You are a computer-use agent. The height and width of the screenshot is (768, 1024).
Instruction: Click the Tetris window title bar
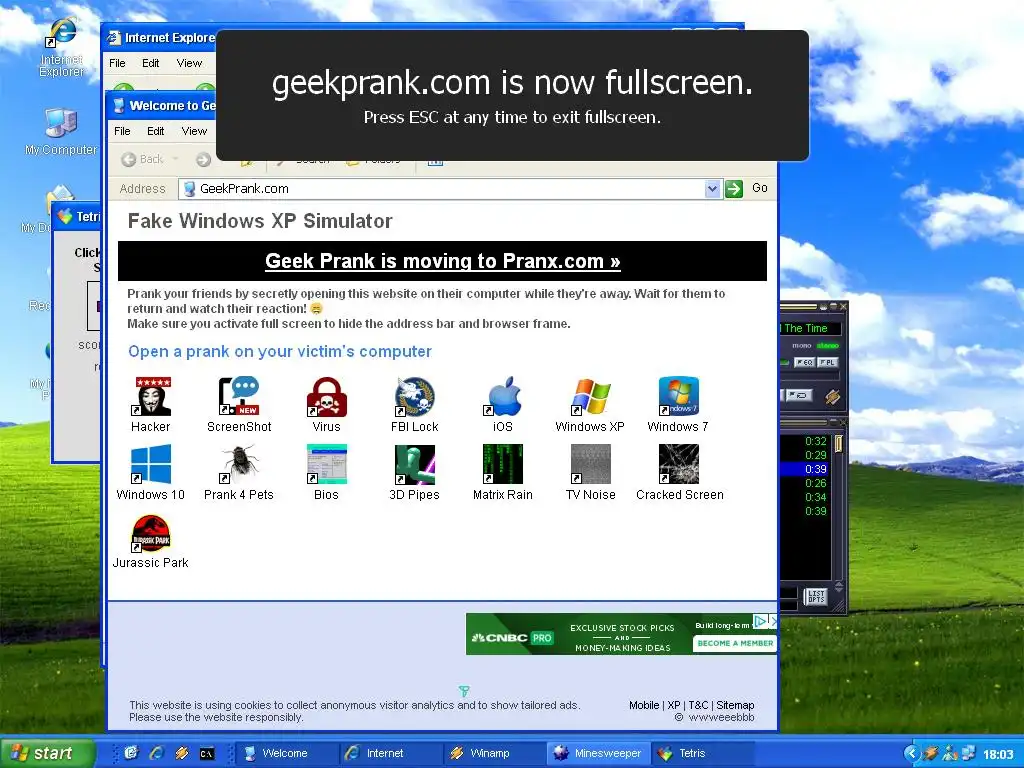[x=77, y=217]
